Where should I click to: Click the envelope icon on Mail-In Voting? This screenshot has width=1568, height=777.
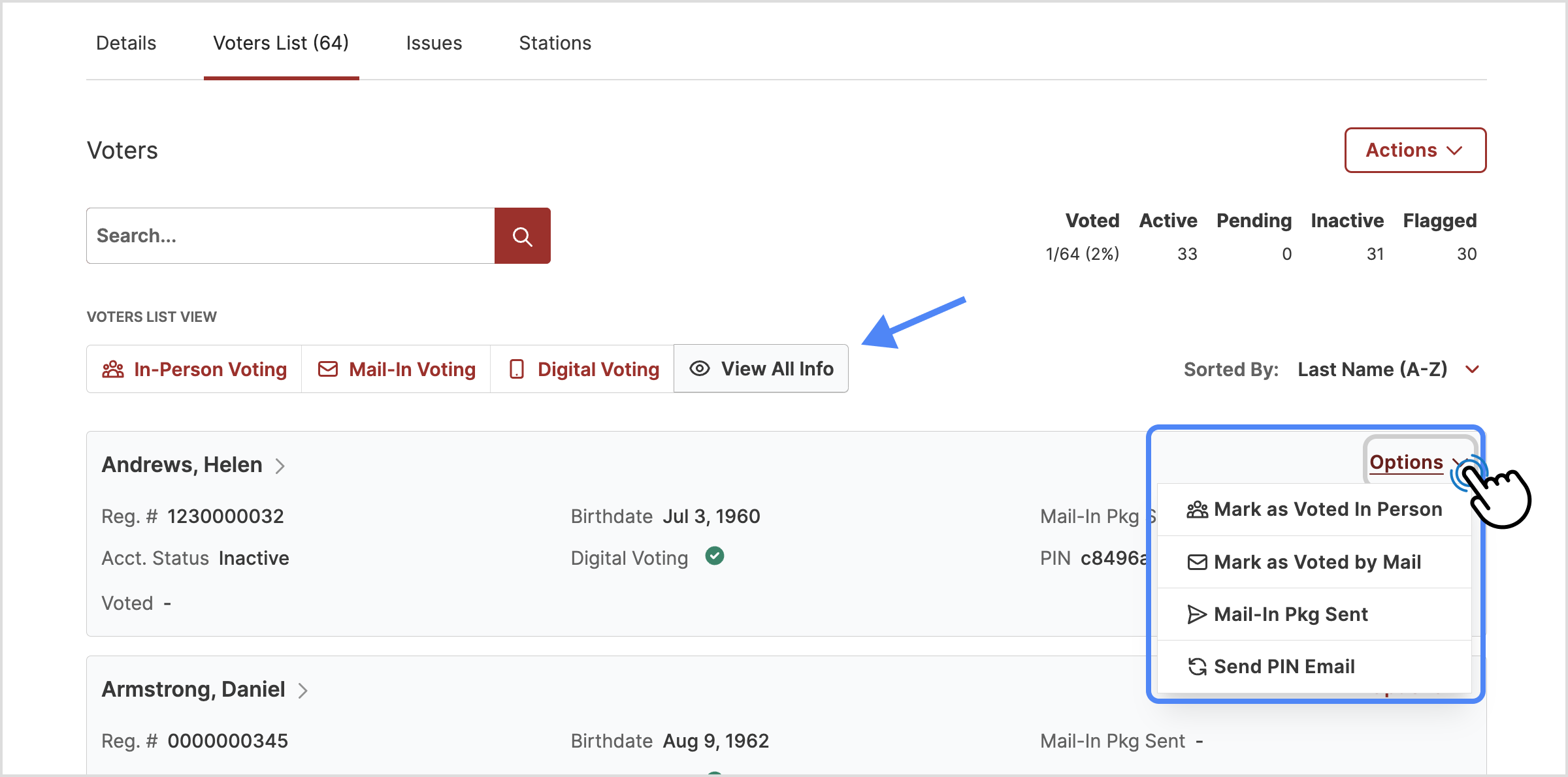328,370
